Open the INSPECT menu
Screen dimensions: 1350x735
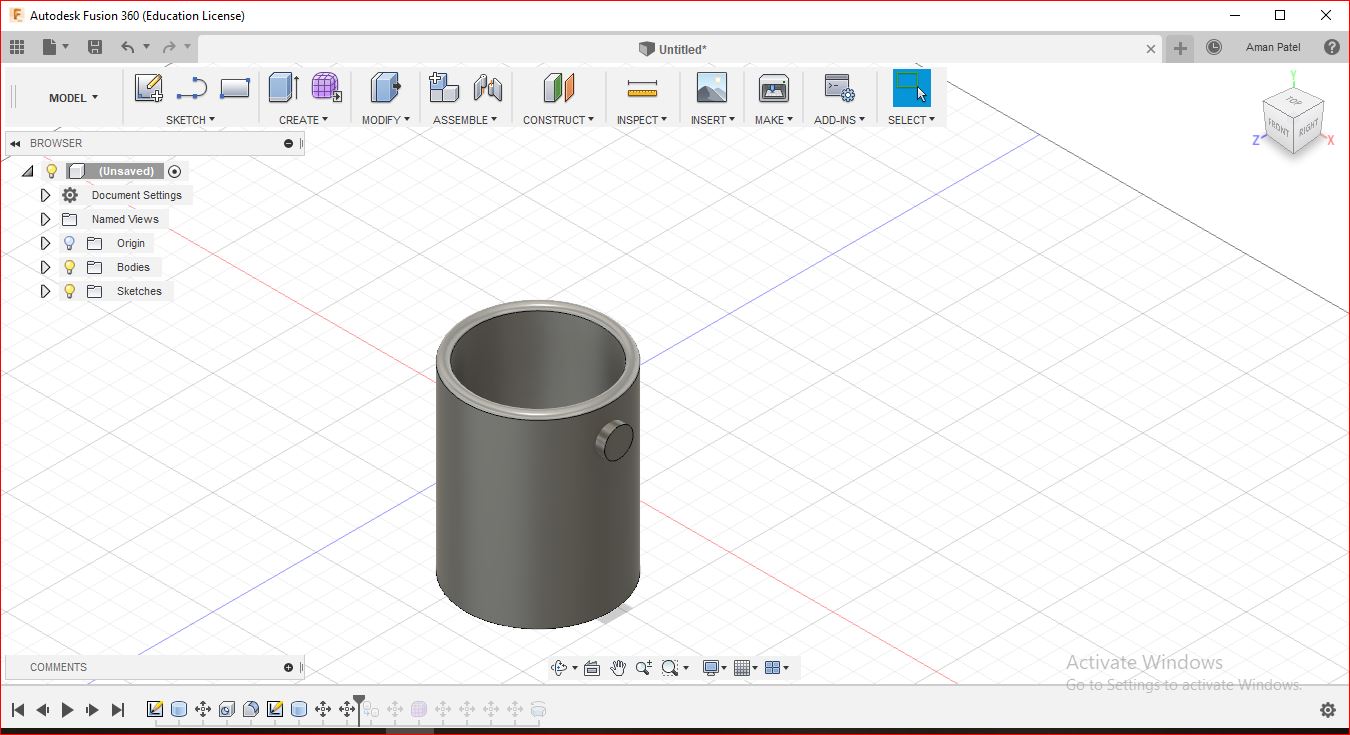[641, 120]
